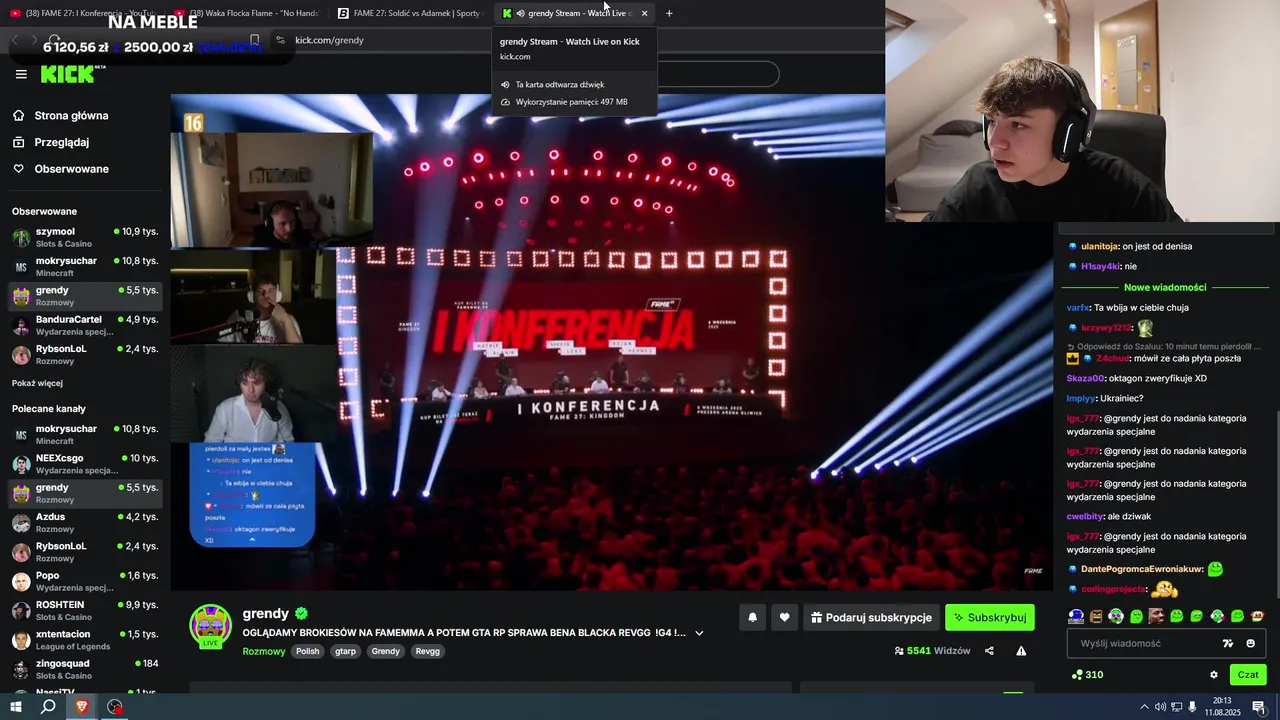Click username DantePogromcaEwroniakuw in chat
Image resolution: width=1280 pixels, height=720 pixels.
click(1142, 569)
